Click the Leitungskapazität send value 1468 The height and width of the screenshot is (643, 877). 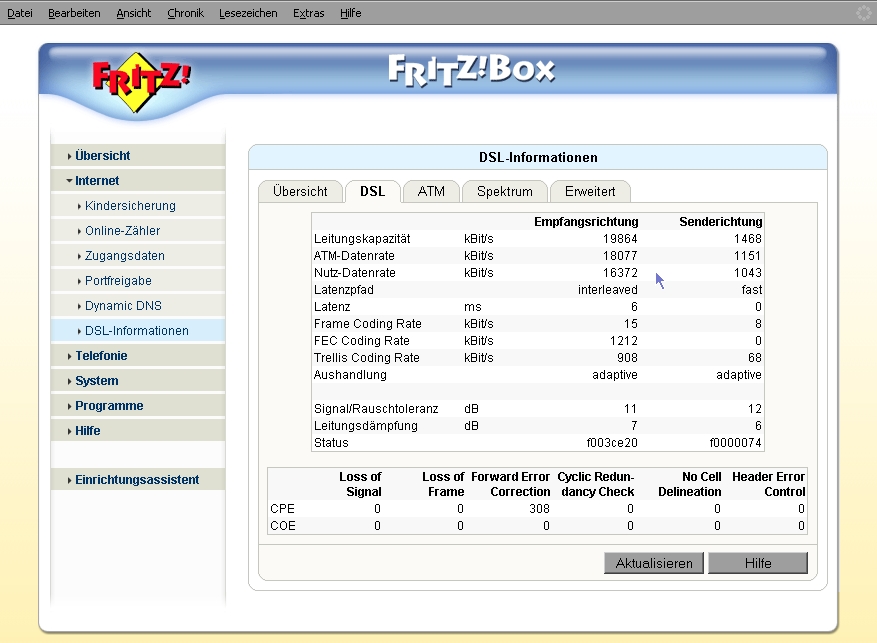748,239
